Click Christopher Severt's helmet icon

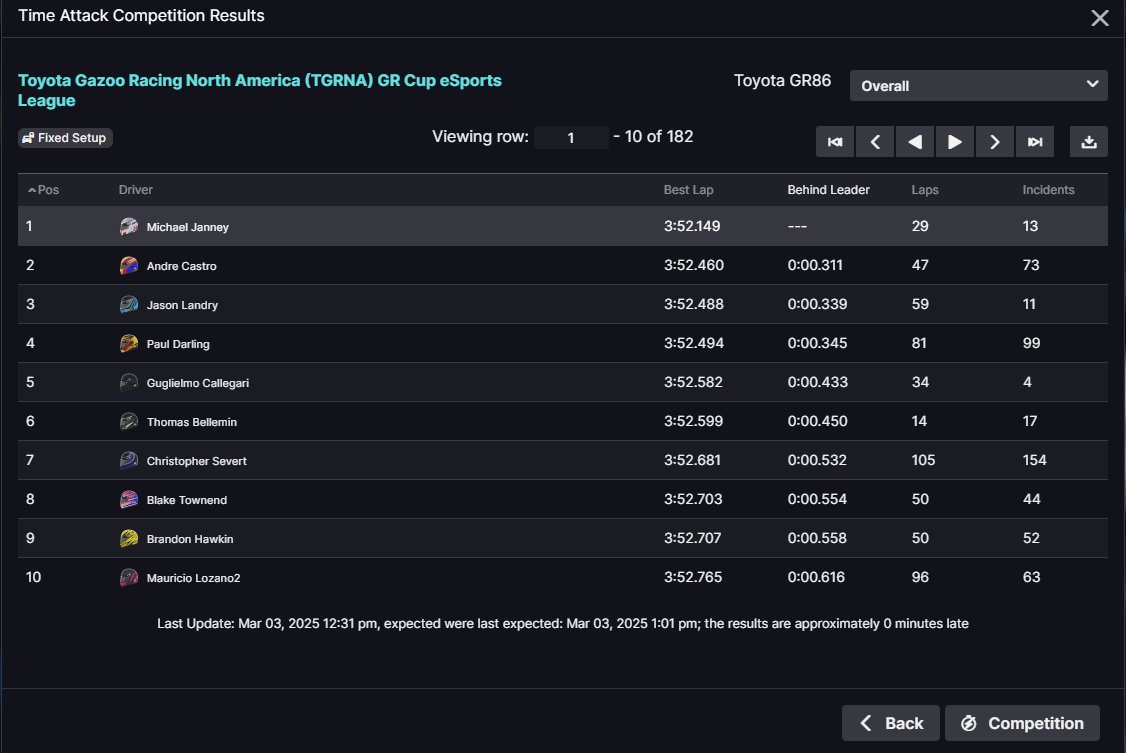(x=129, y=460)
